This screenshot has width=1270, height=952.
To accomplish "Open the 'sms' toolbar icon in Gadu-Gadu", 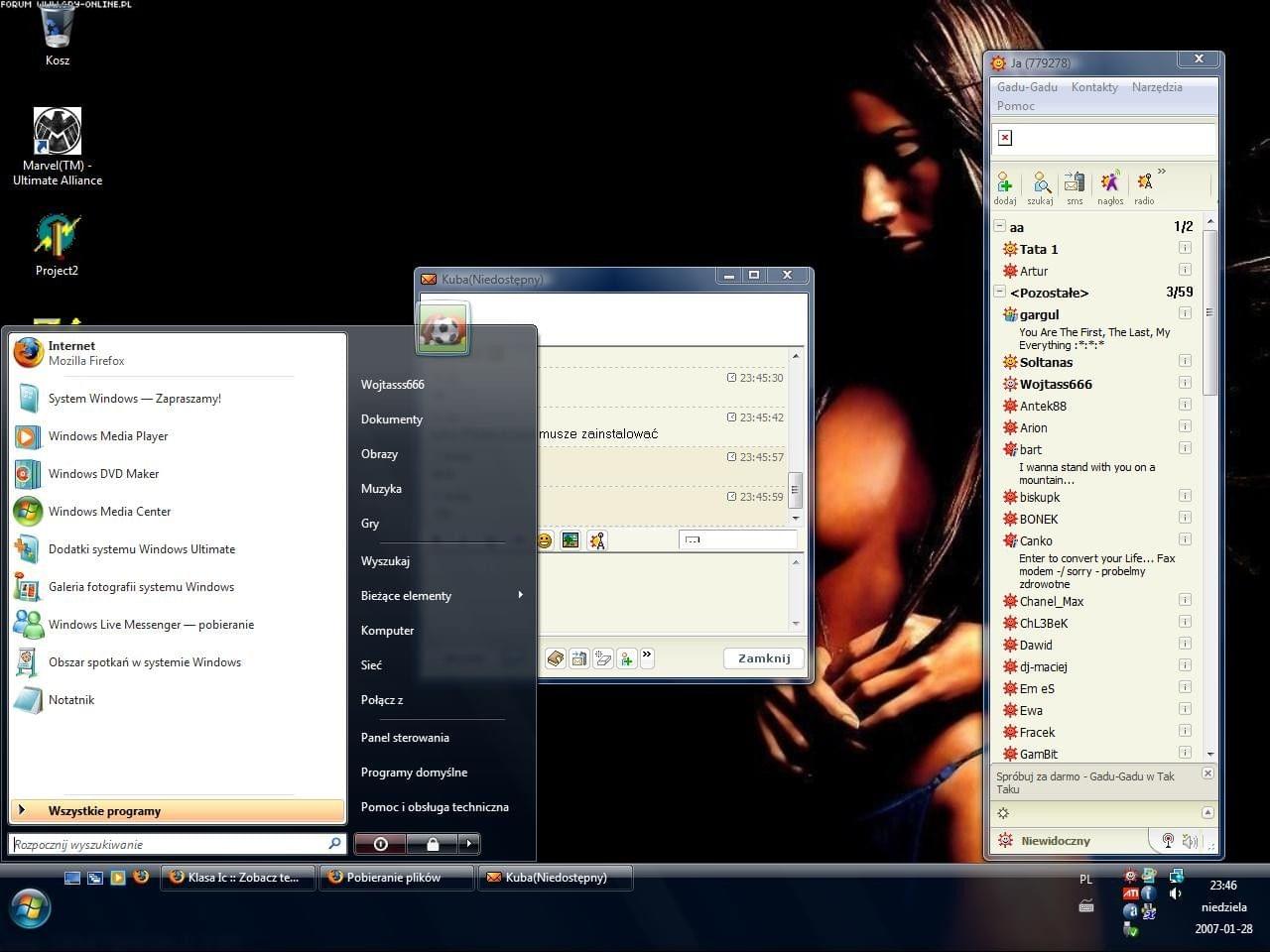I will pyautogui.click(x=1075, y=186).
